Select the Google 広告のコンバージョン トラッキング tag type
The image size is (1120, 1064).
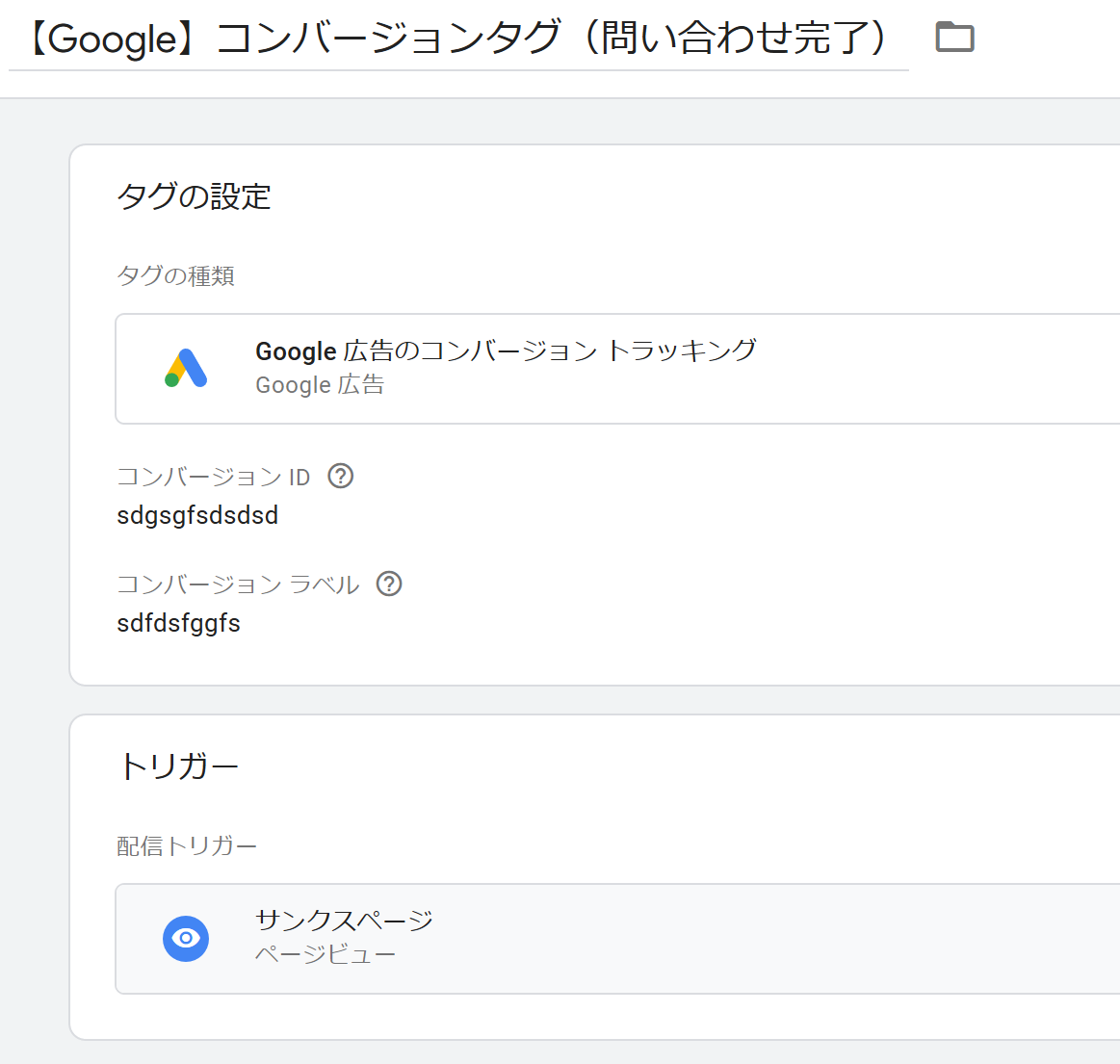pyautogui.click(x=617, y=369)
